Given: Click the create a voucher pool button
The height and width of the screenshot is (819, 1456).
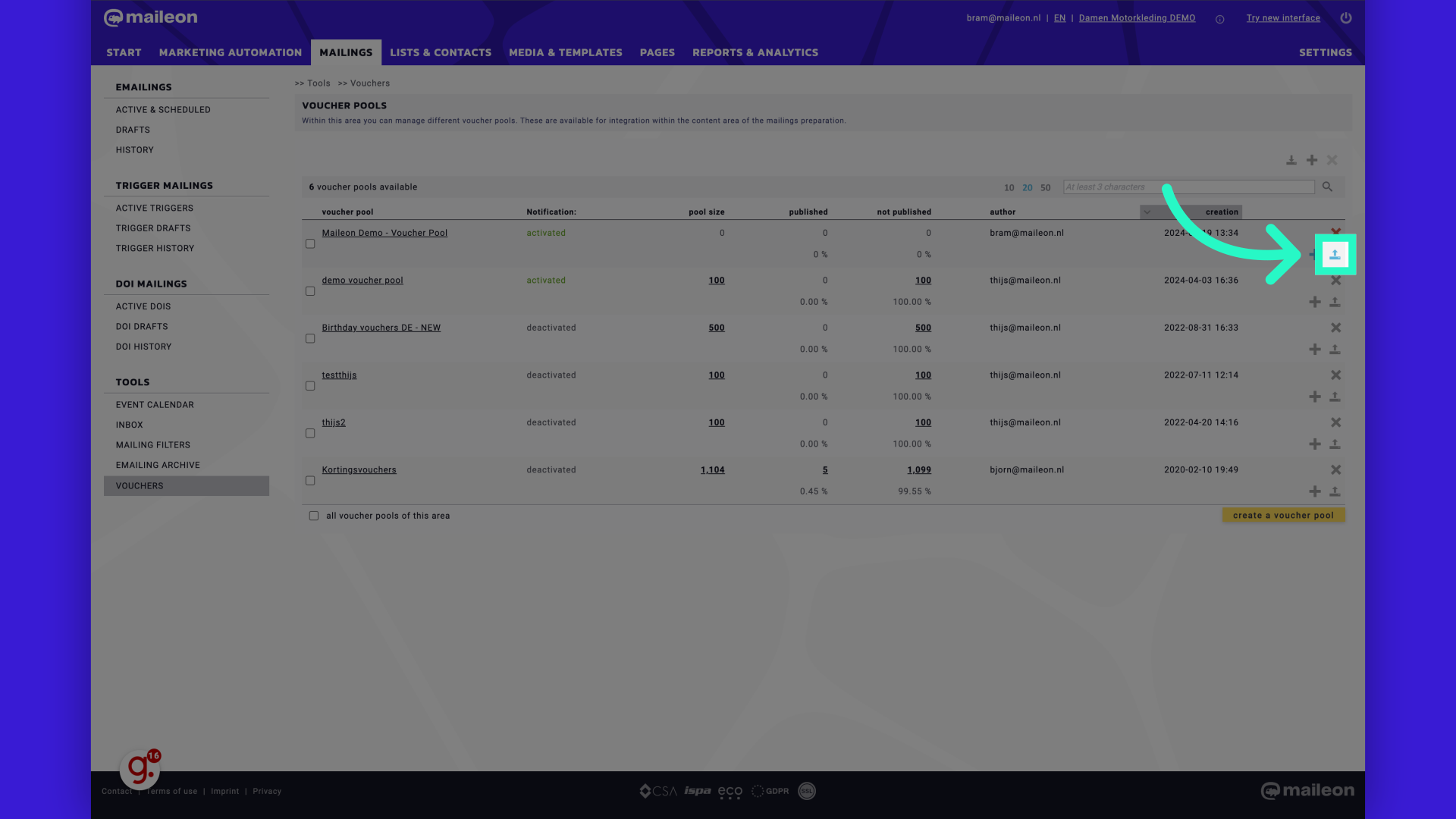Looking at the screenshot, I should point(1283,515).
